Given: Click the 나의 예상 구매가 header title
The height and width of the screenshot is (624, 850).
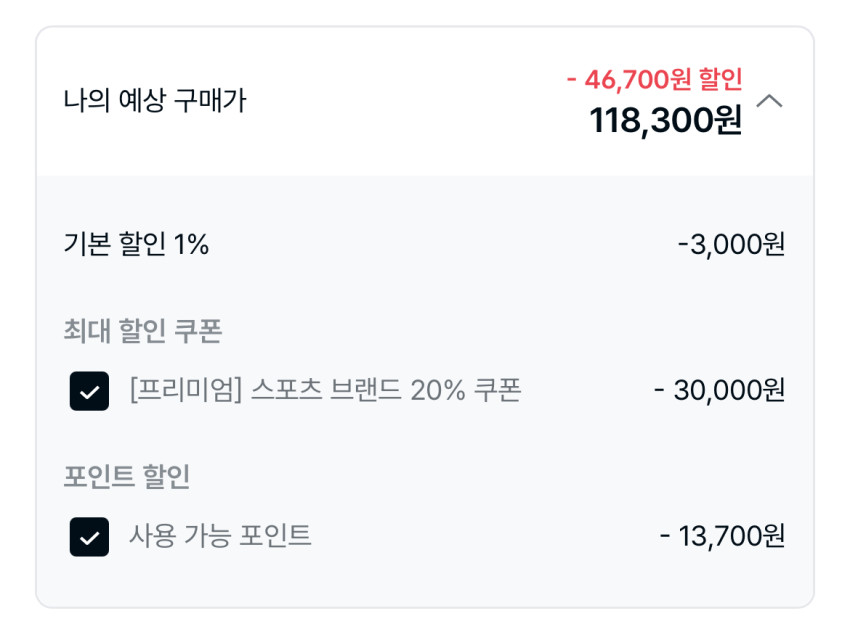Looking at the screenshot, I should (154, 101).
